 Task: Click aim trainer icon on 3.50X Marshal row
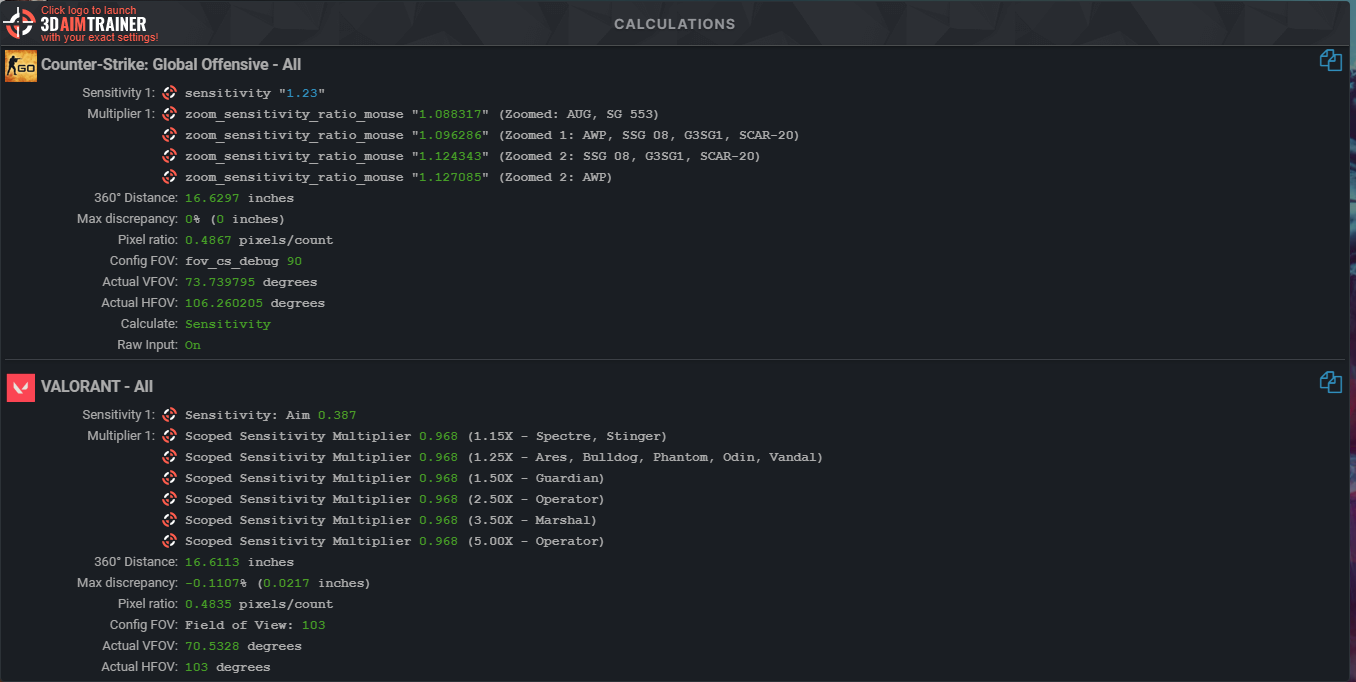170,520
